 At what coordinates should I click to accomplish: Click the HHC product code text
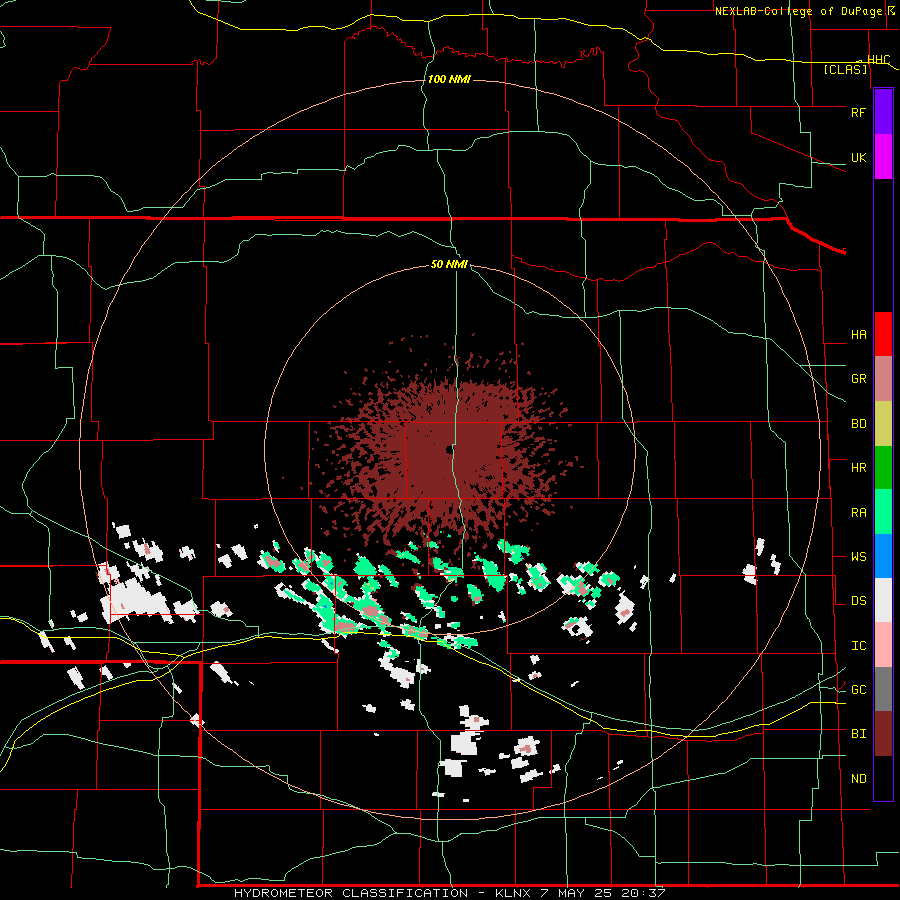[x=878, y=59]
